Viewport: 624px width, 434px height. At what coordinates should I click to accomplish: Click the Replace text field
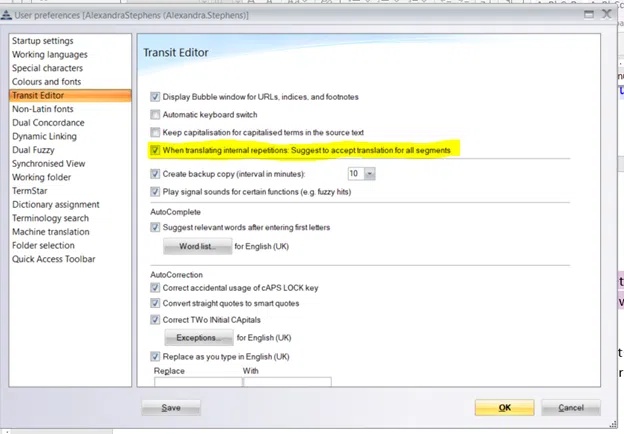[x=198, y=382]
